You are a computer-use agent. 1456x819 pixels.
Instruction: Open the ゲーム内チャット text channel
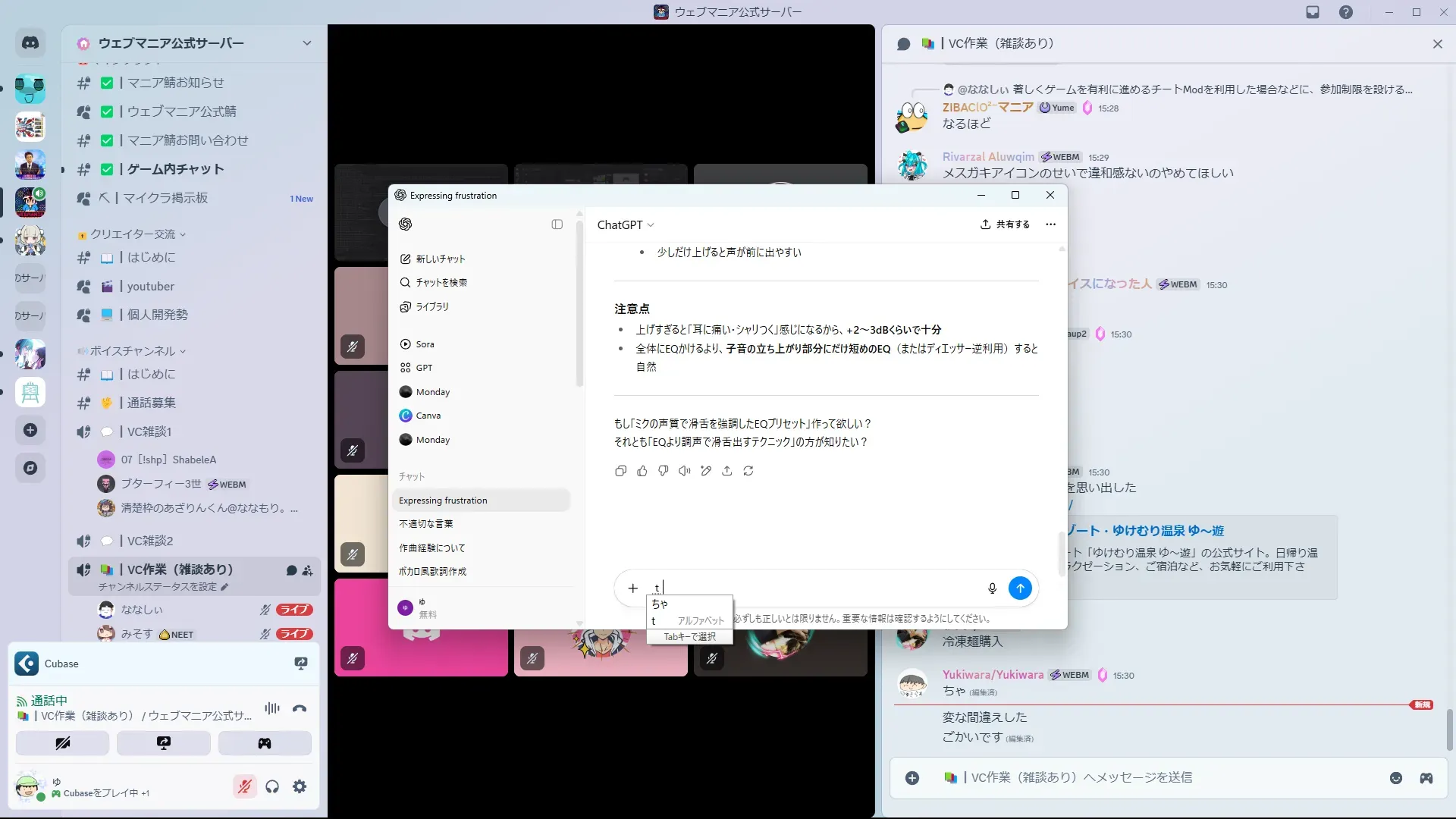[175, 169]
